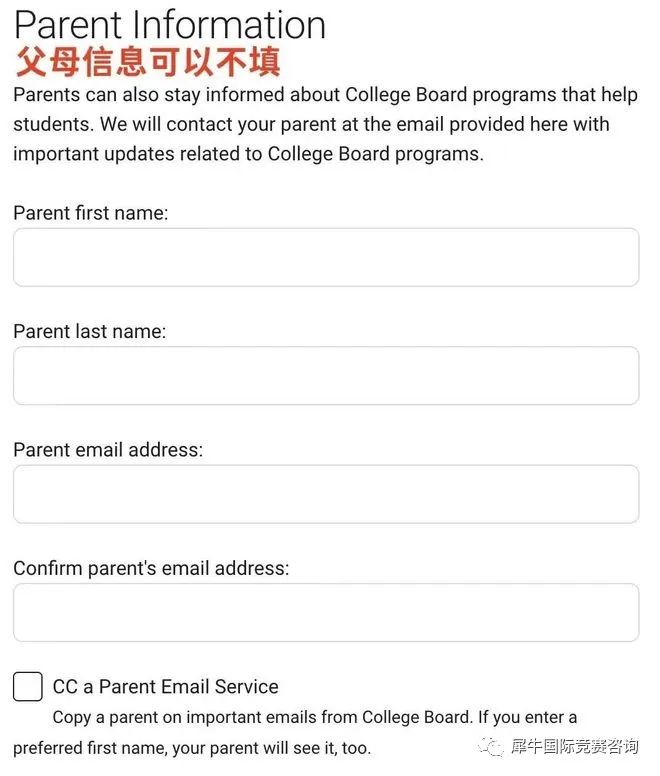Screen dimensions: 660x776
Task: Click the Parent email address label
Action: coord(108,450)
